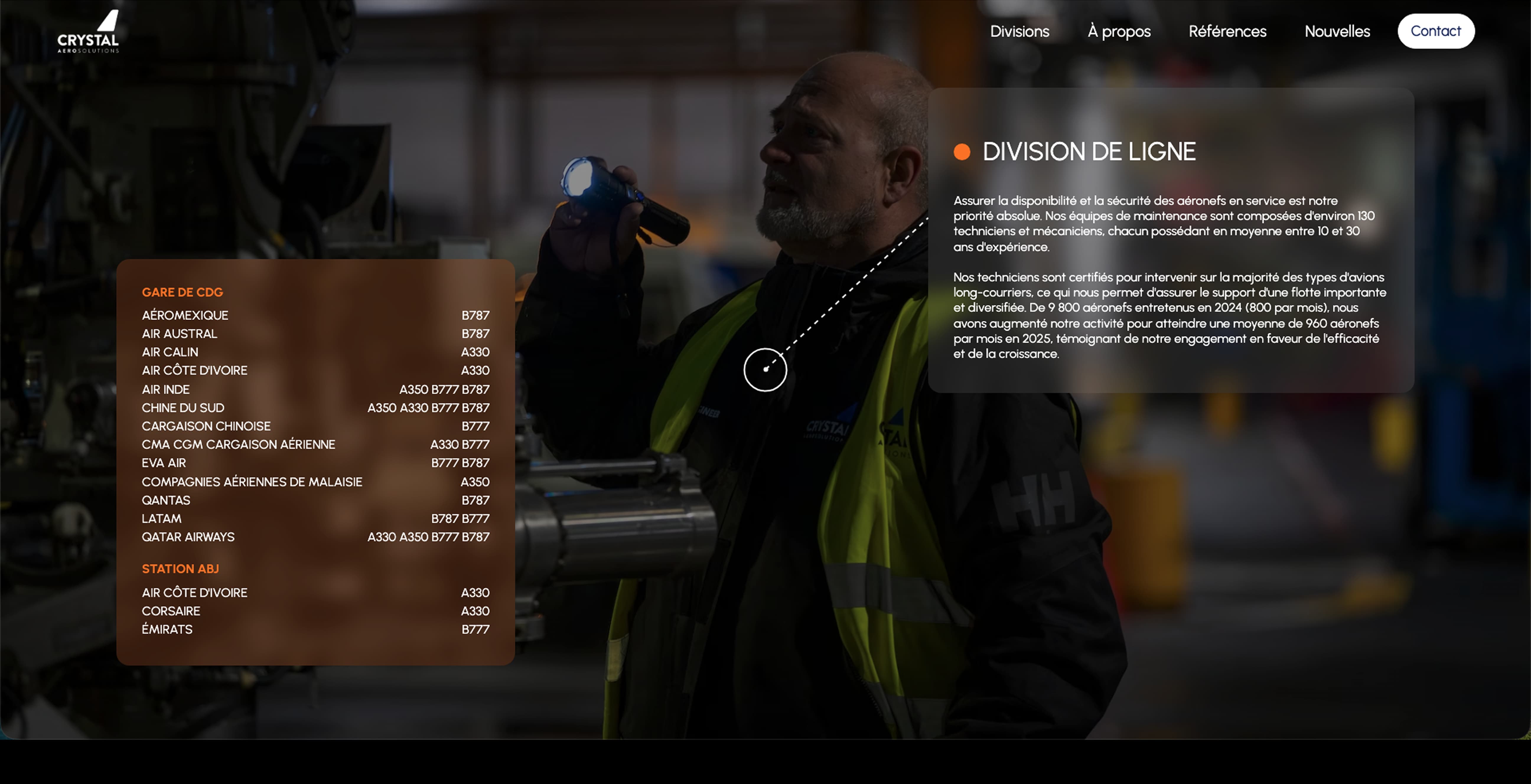Viewport: 1531px width, 784px height.
Task: Select the AIR CALIN row
Action: tap(316, 352)
